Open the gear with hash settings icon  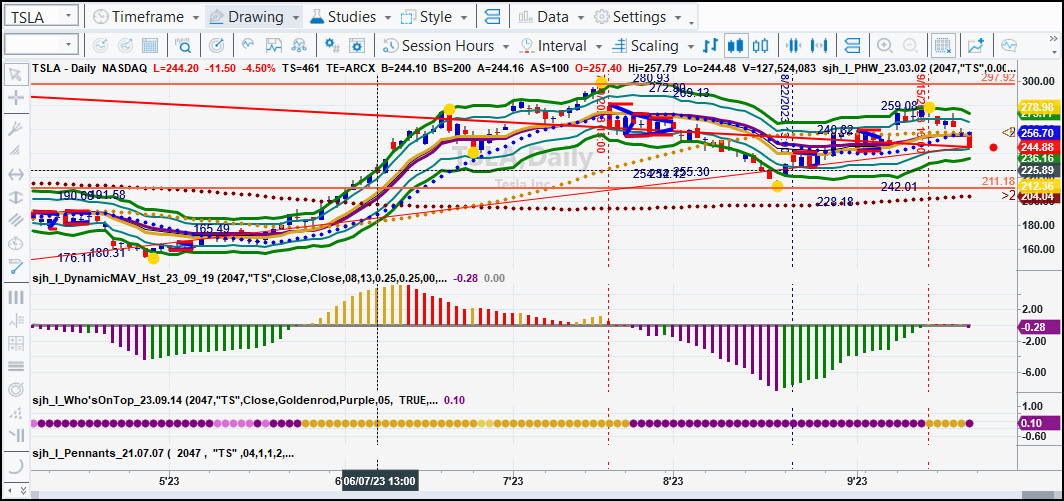(x=332, y=45)
